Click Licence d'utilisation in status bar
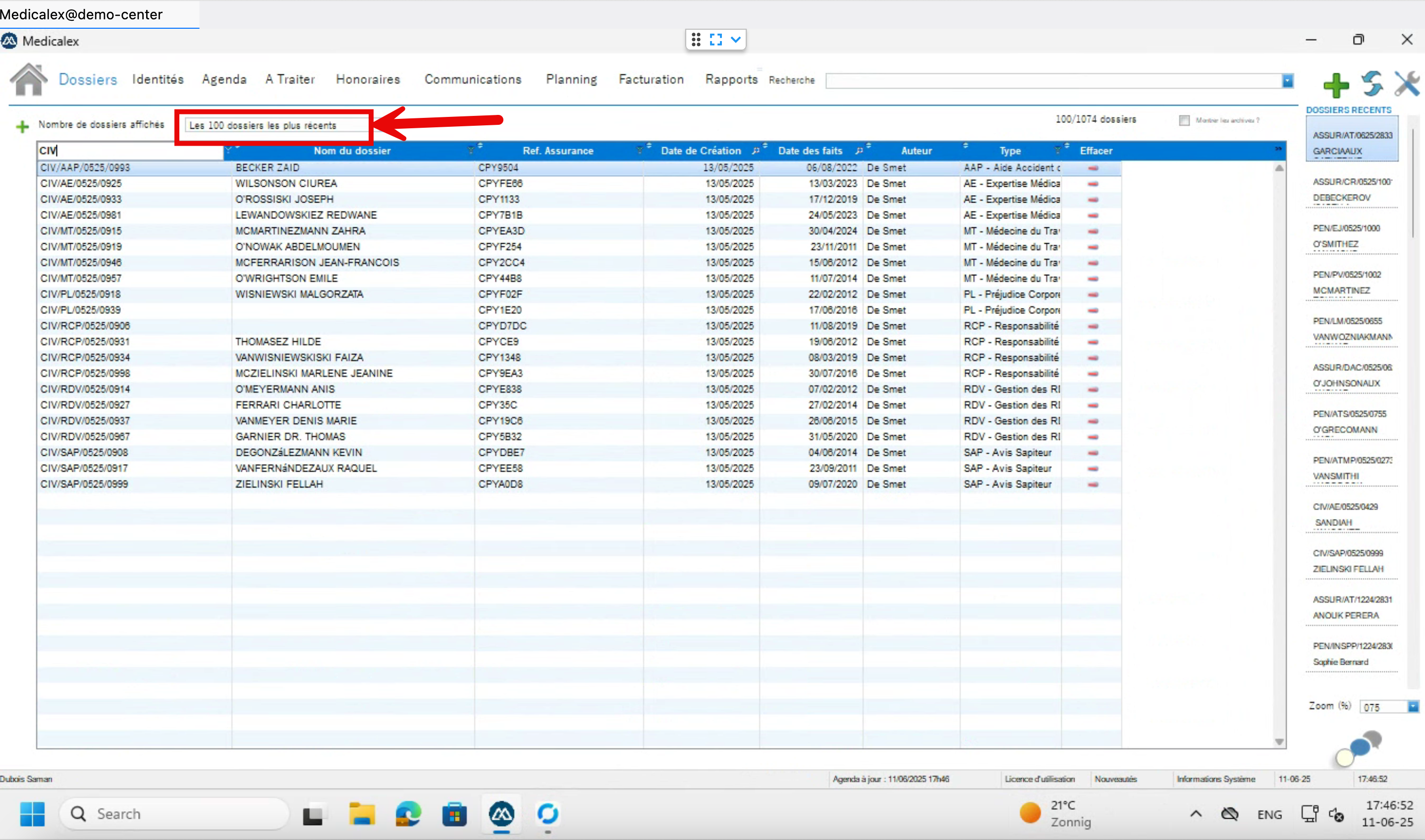Viewport: 1425px width, 840px height. click(1039, 779)
